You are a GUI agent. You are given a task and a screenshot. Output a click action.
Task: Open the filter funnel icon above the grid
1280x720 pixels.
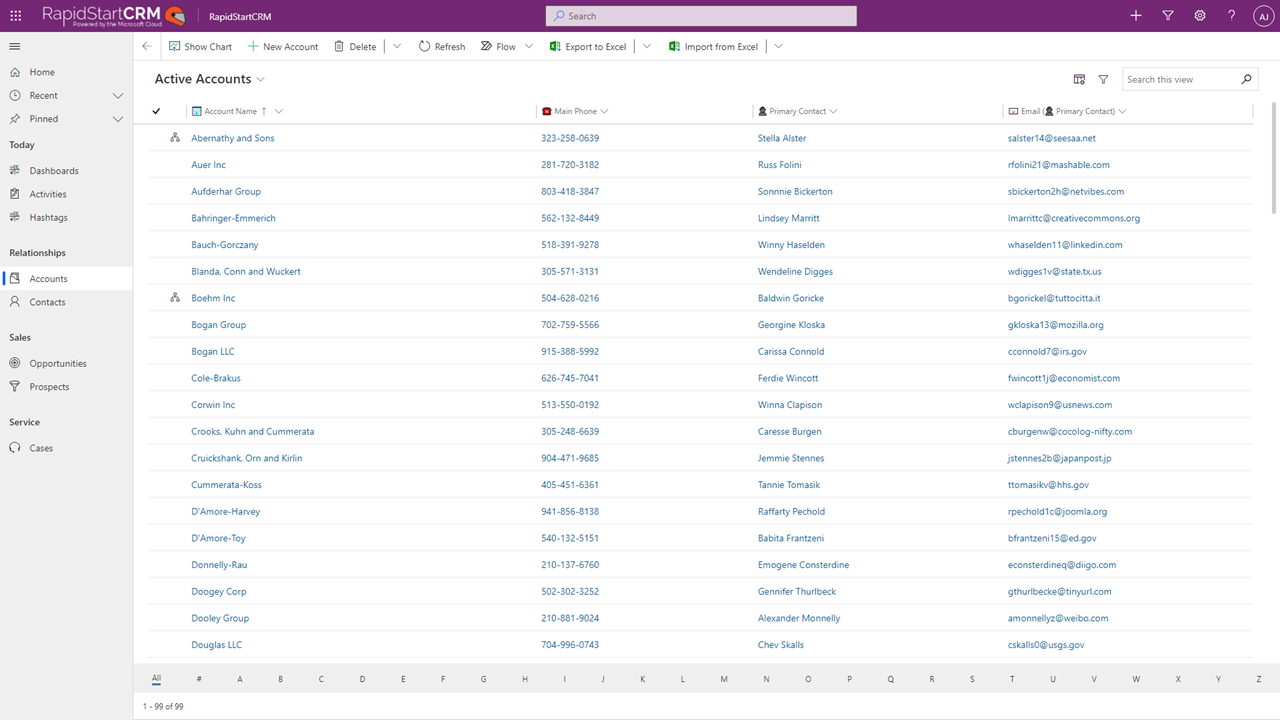(1103, 78)
